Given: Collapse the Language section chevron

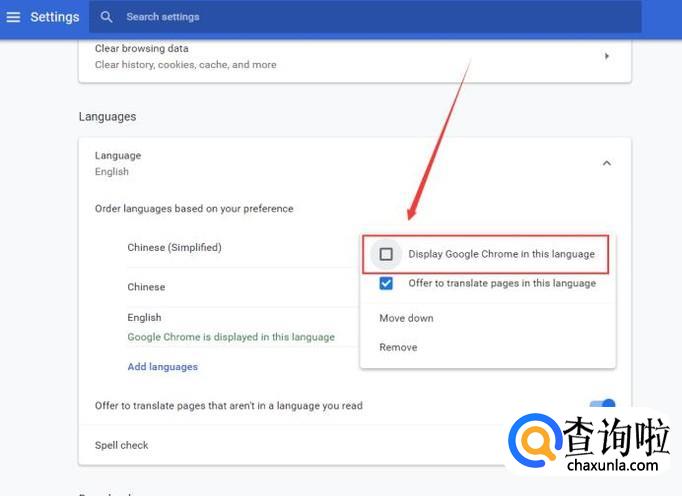Looking at the screenshot, I should 607,163.
